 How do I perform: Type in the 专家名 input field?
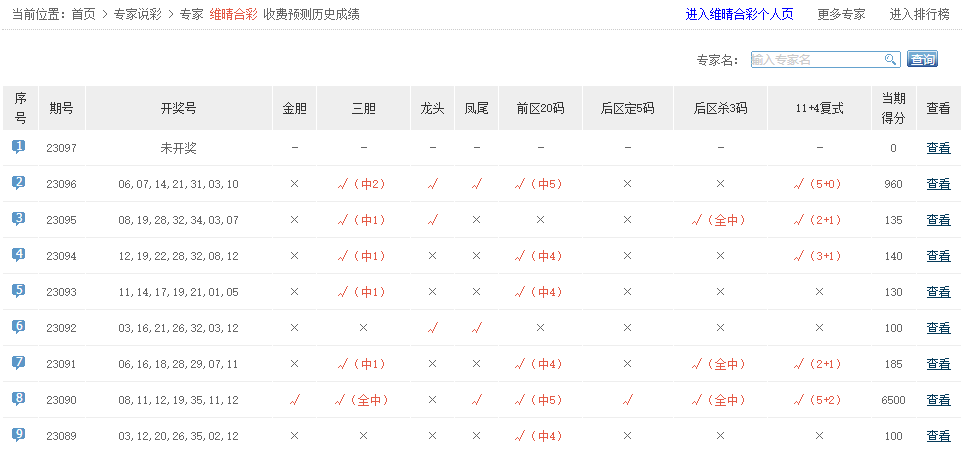pyautogui.click(x=815, y=60)
